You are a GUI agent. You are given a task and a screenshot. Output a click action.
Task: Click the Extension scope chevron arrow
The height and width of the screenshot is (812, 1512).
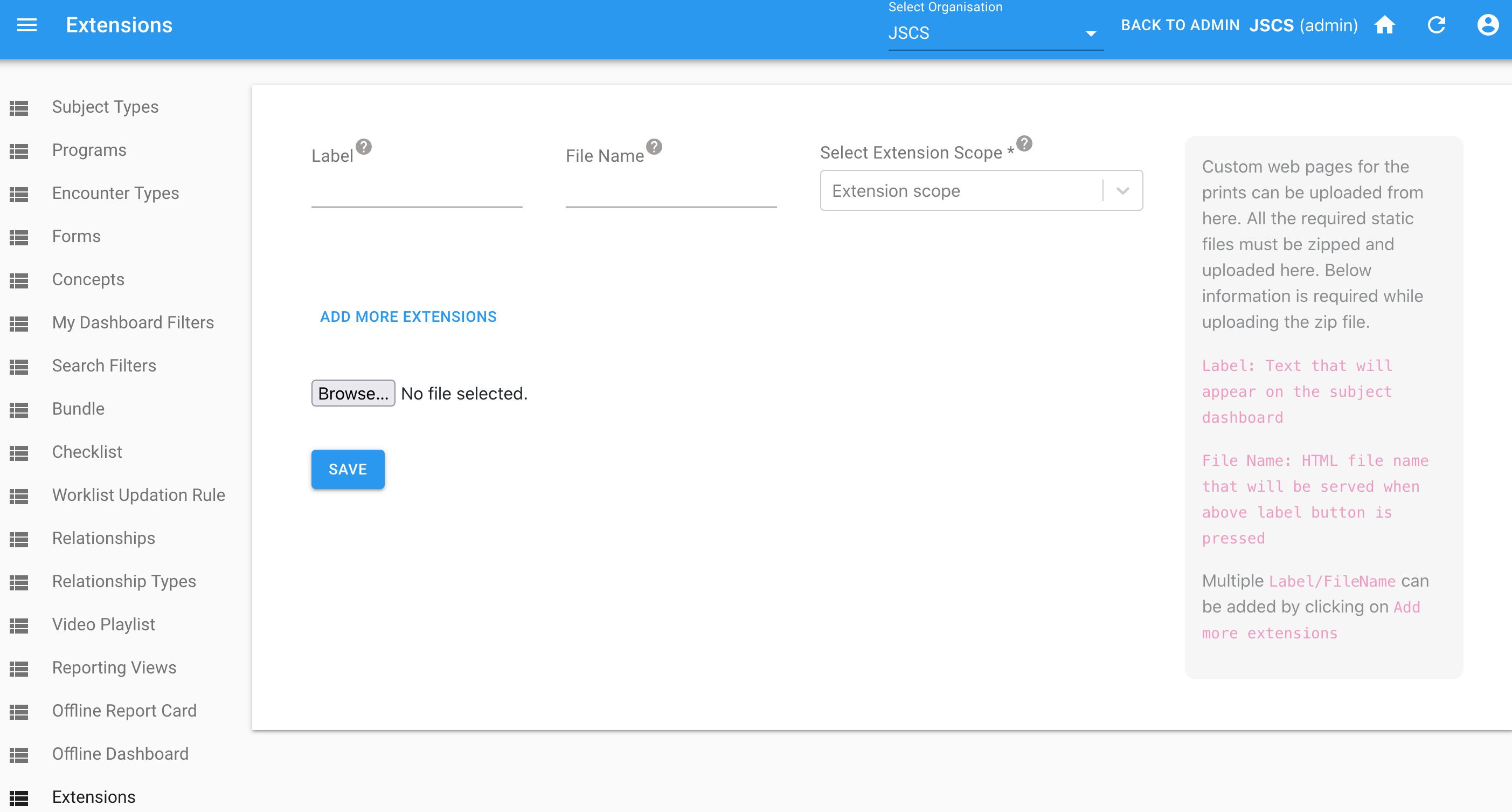[x=1122, y=191]
